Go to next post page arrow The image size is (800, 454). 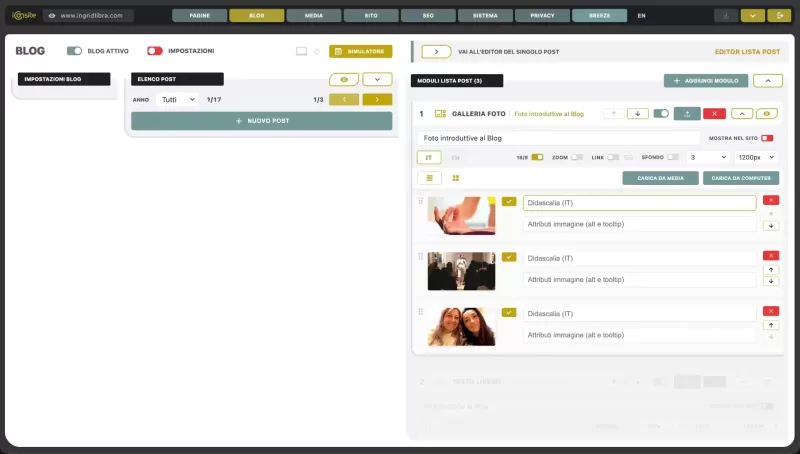pos(377,99)
